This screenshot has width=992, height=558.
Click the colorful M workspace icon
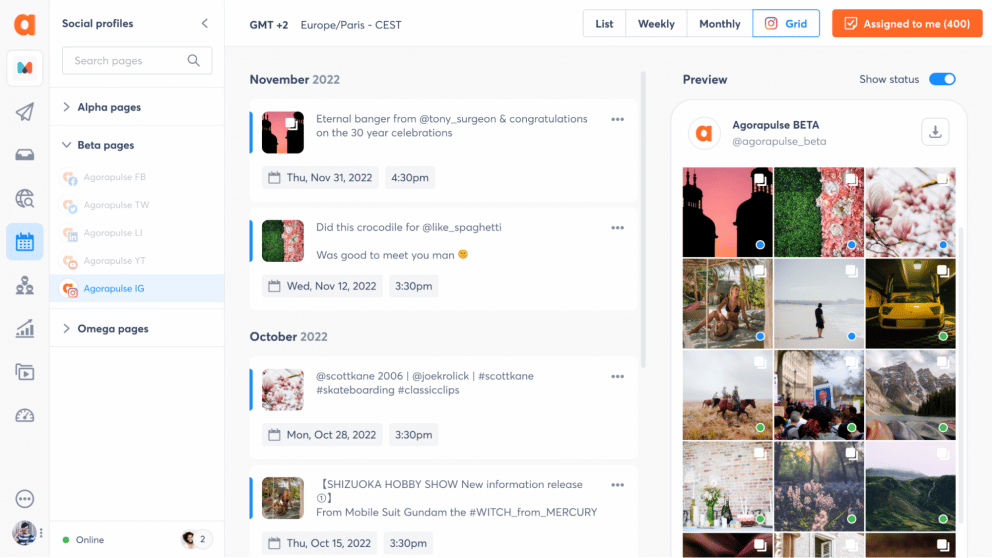click(25, 68)
